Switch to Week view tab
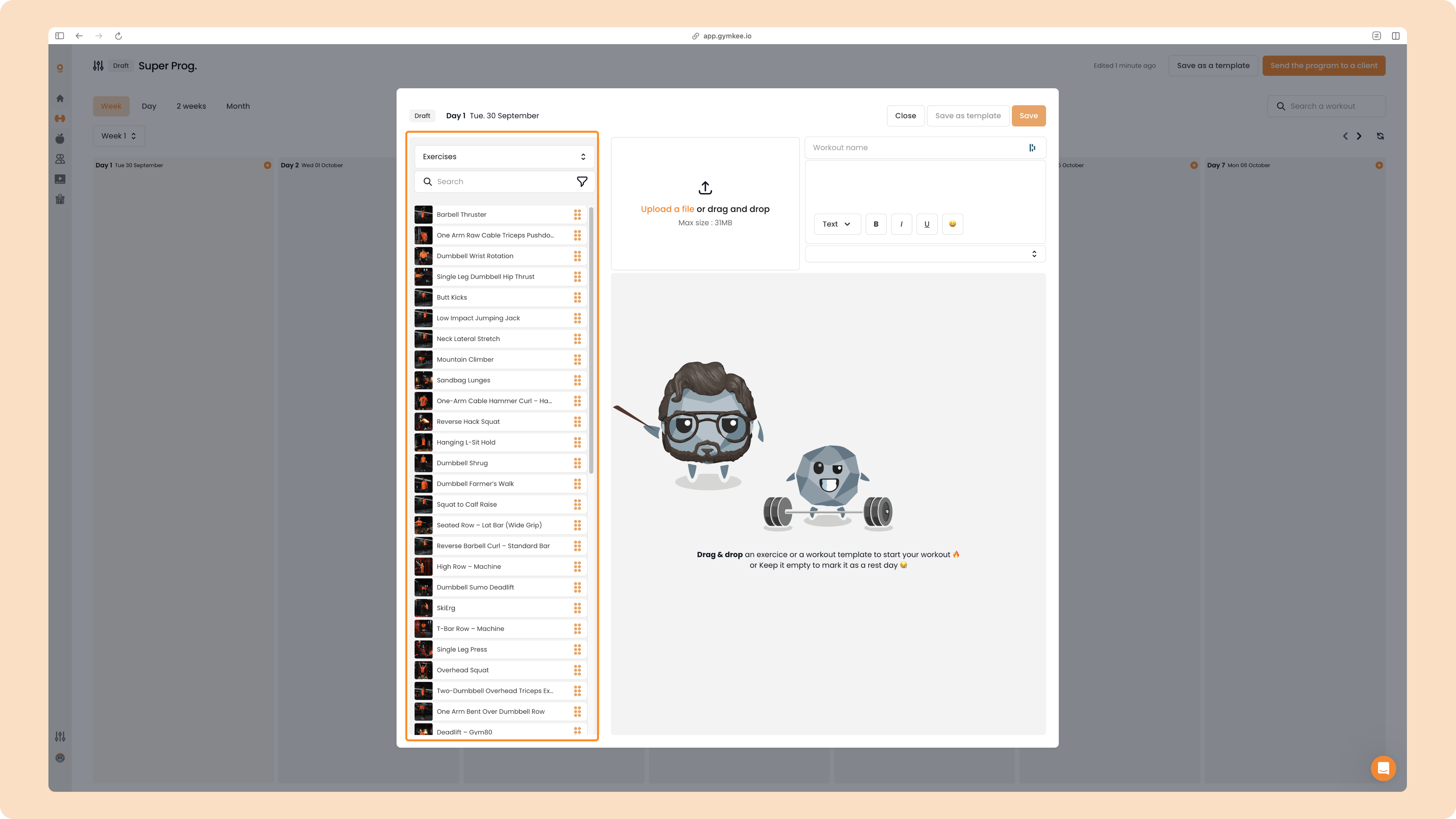Image resolution: width=1456 pixels, height=819 pixels. [111, 106]
